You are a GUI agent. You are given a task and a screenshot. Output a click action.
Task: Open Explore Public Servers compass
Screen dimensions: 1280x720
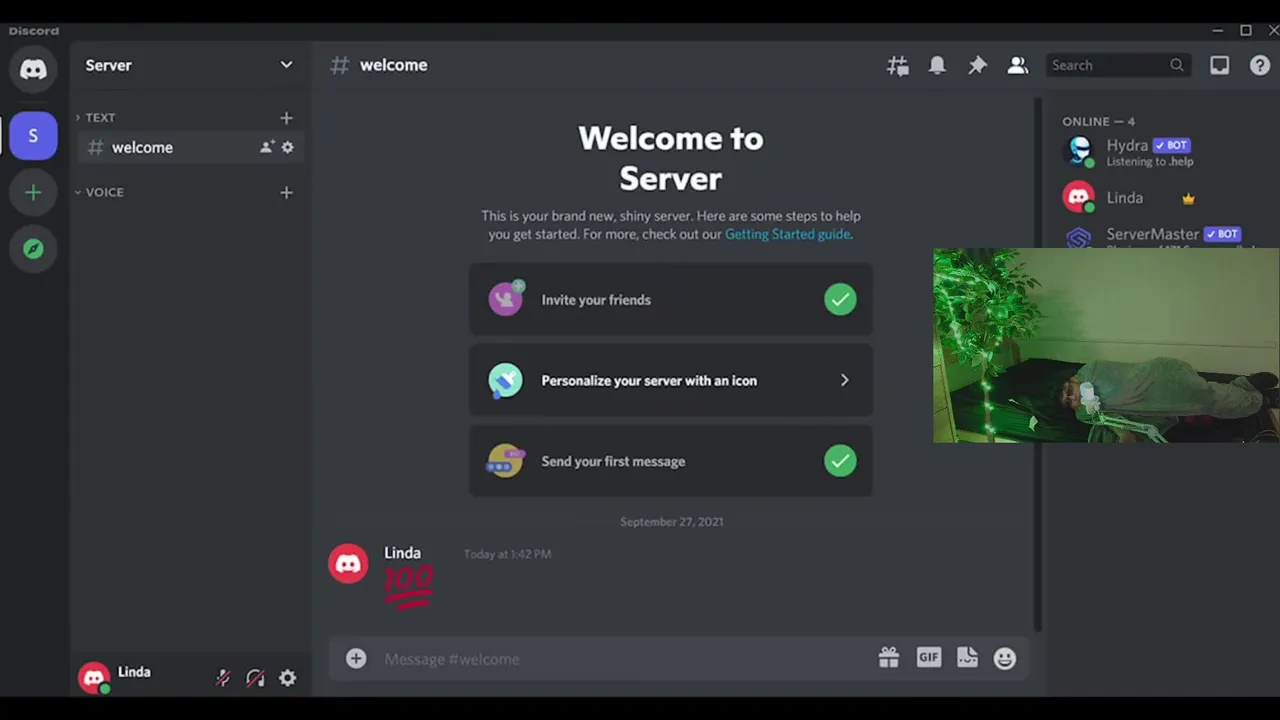33,249
